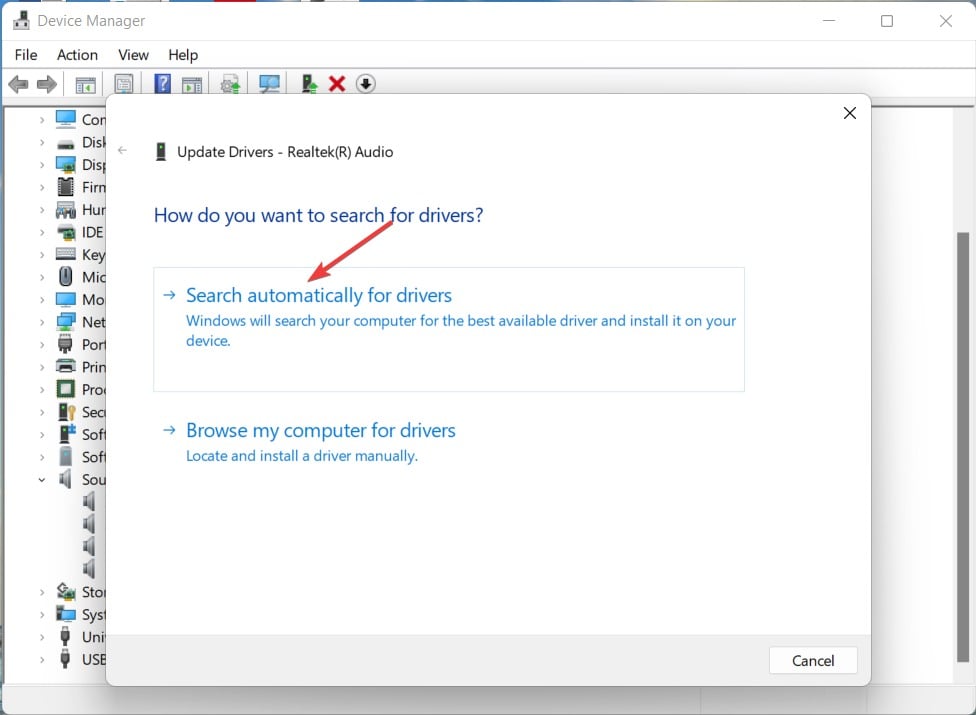The image size is (976, 715).
Task: Open the Help menu
Action: pos(183,55)
